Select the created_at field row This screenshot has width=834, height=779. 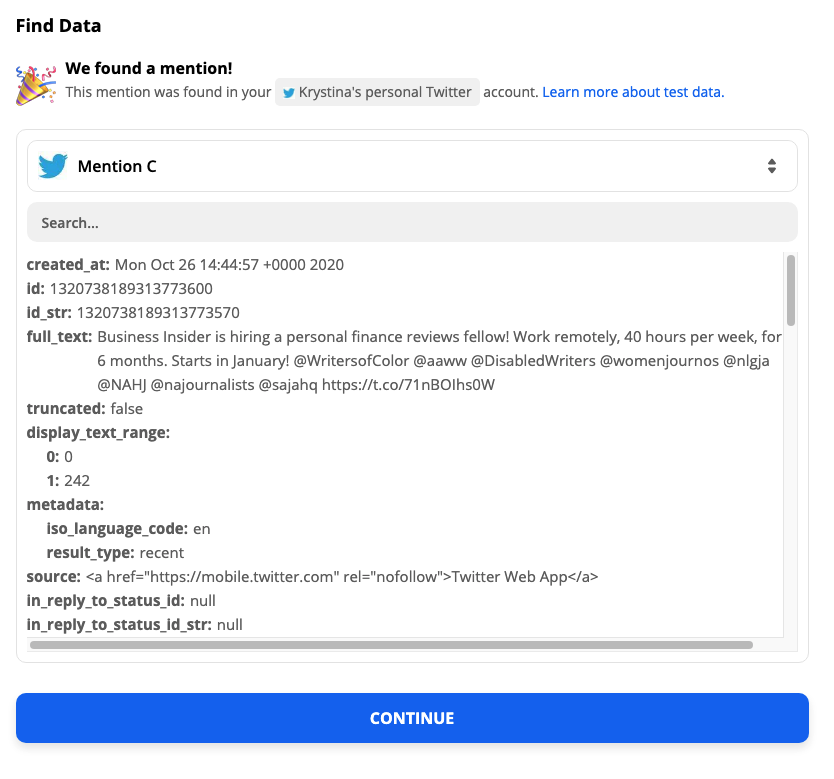click(185, 264)
